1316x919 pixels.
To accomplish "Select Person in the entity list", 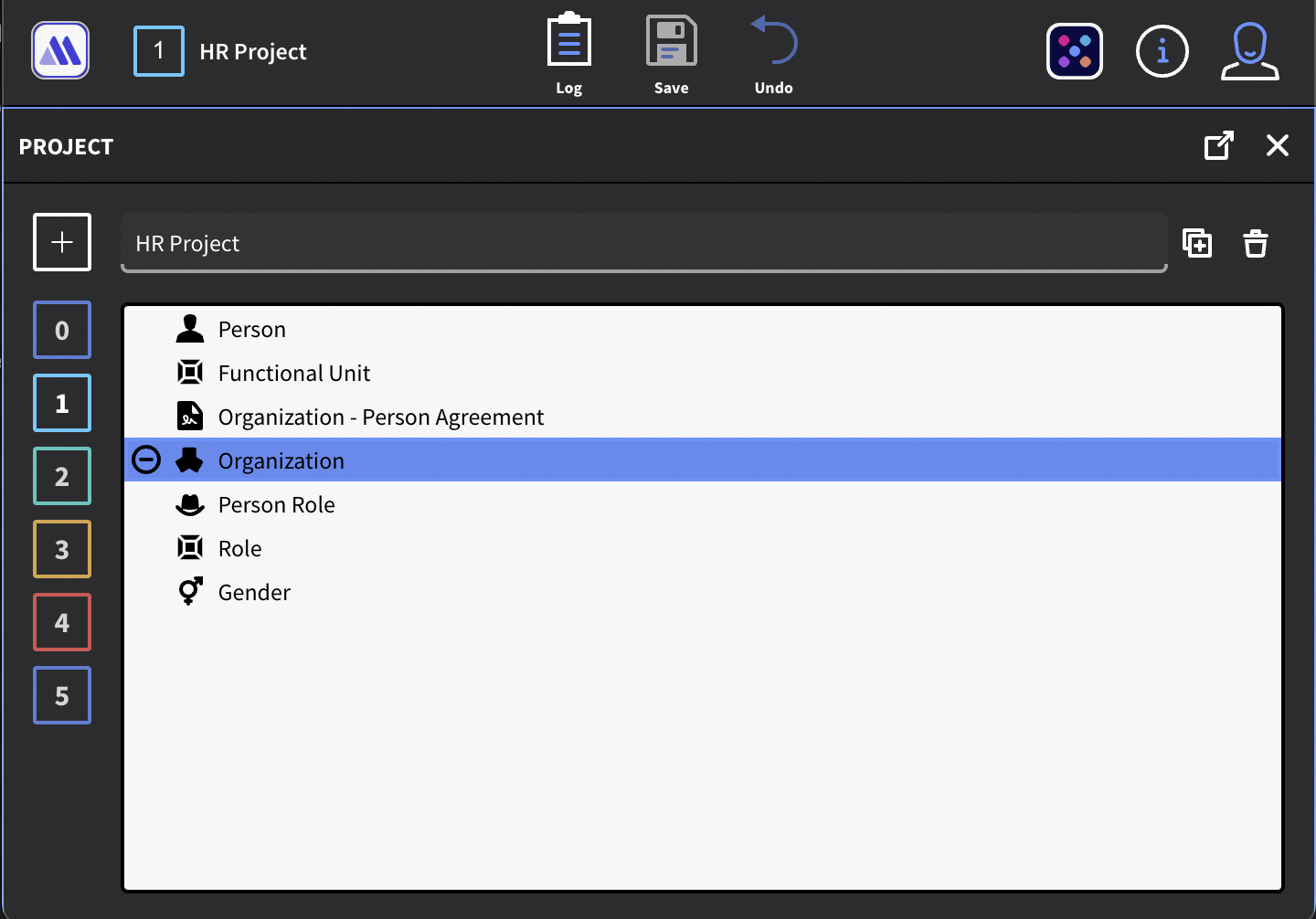I will click(252, 330).
